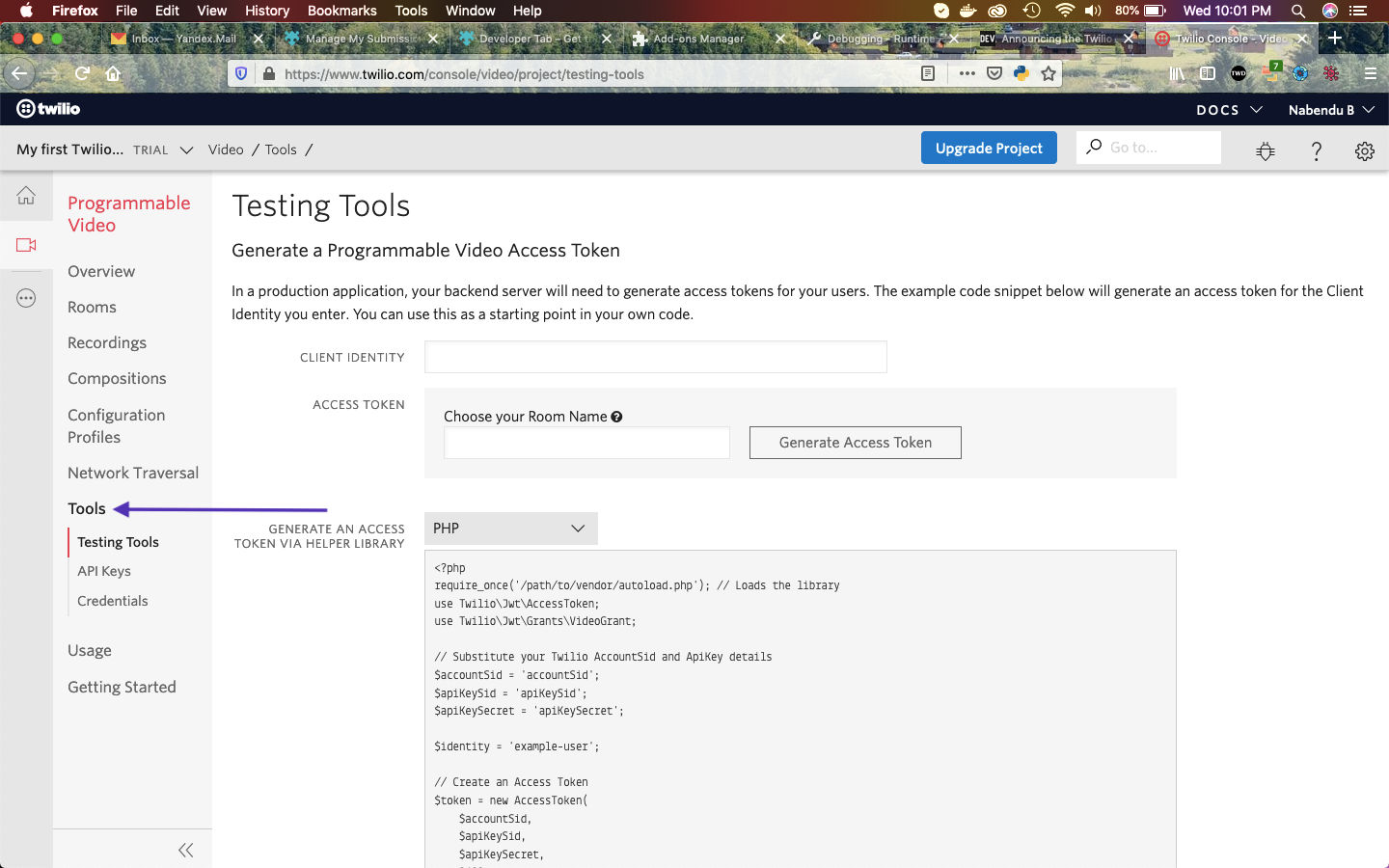Open the Firefox library icon
The image size is (1389, 868).
pyautogui.click(x=1177, y=73)
